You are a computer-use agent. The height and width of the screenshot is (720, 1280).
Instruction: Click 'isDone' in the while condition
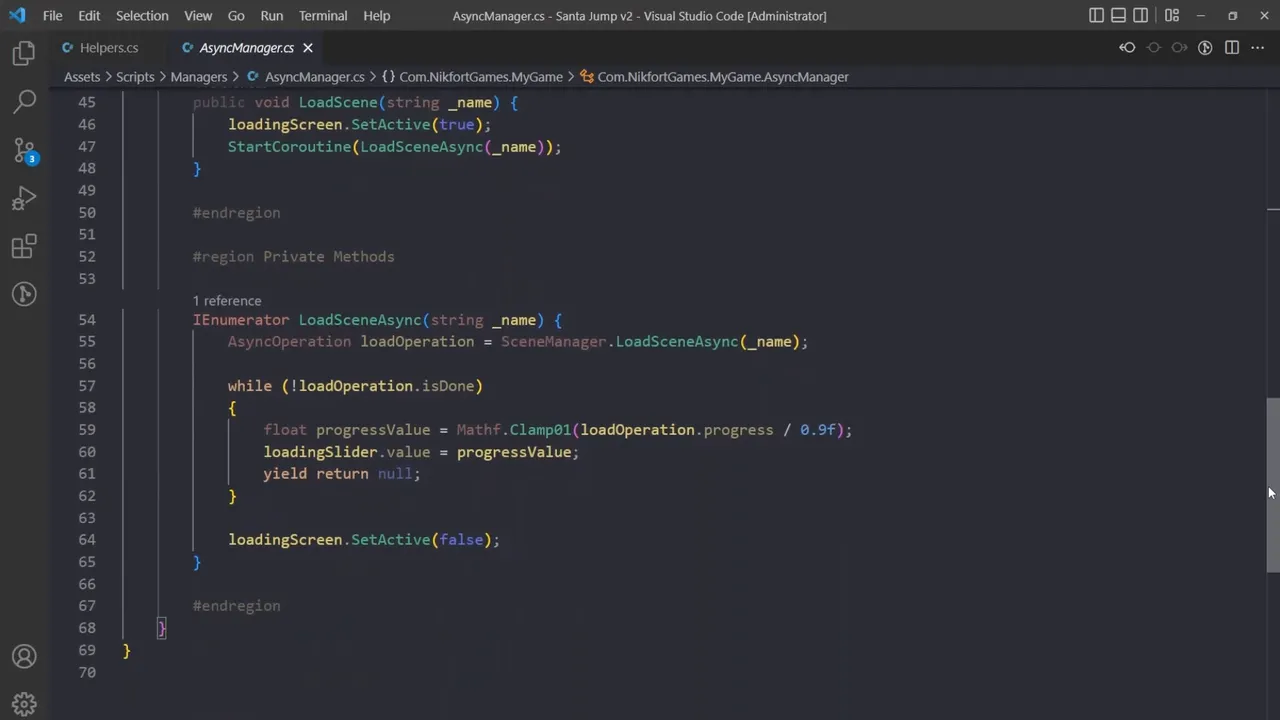[448, 386]
